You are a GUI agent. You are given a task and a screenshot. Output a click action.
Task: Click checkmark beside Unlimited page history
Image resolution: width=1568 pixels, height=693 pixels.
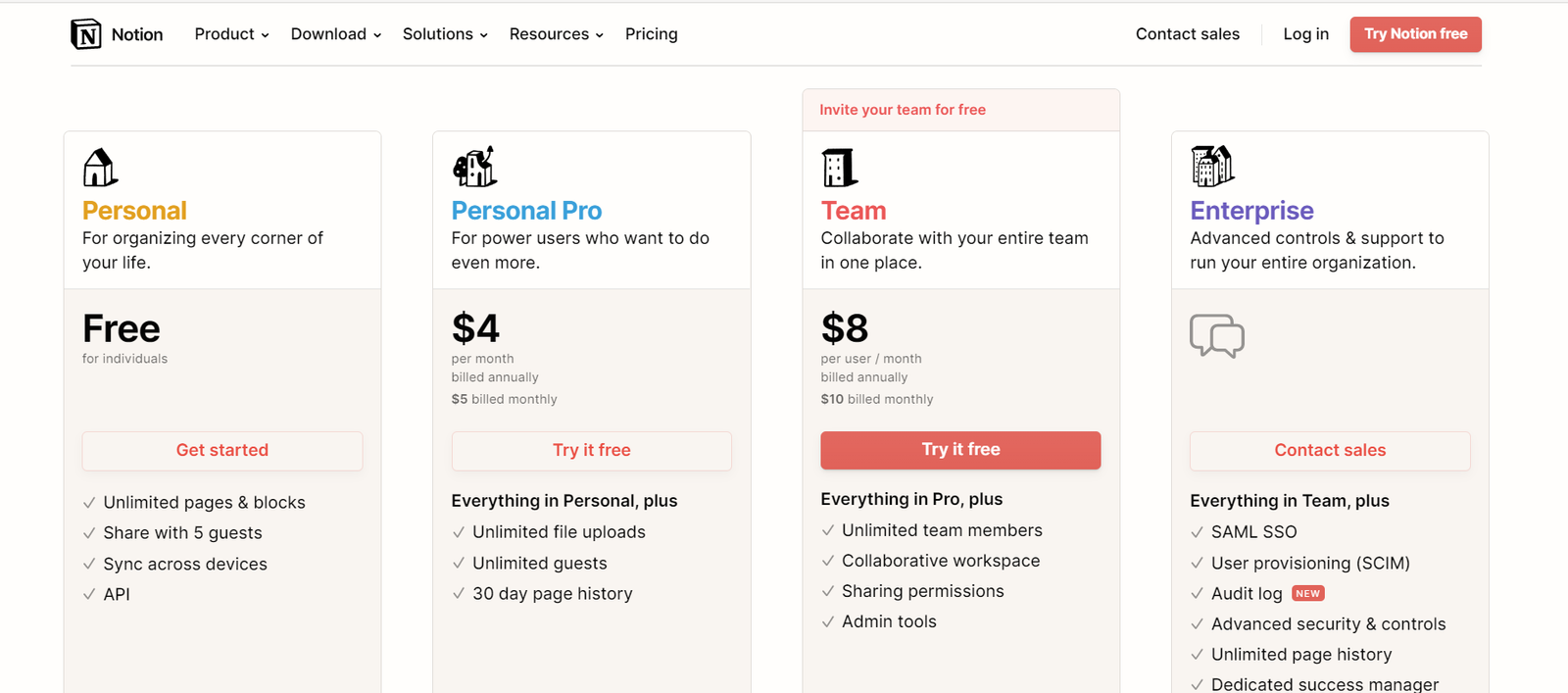pyautogui.click(x=1197, y=655)
